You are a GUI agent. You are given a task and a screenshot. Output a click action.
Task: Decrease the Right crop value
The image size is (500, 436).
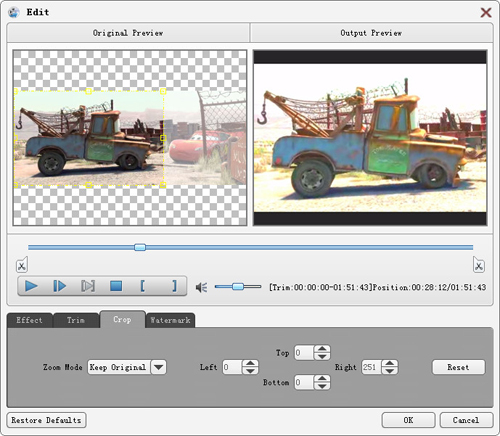pos(390,371)
